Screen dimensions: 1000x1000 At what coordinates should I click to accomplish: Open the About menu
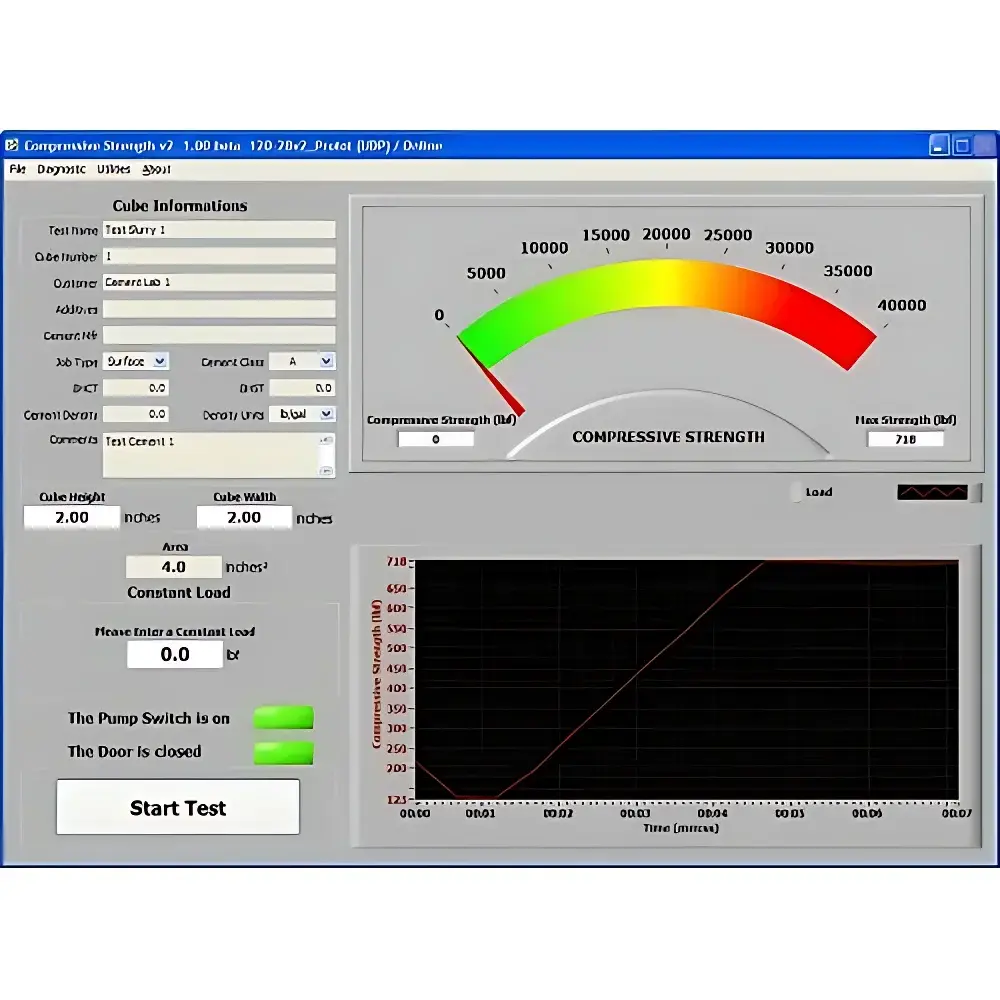[156, 170]
